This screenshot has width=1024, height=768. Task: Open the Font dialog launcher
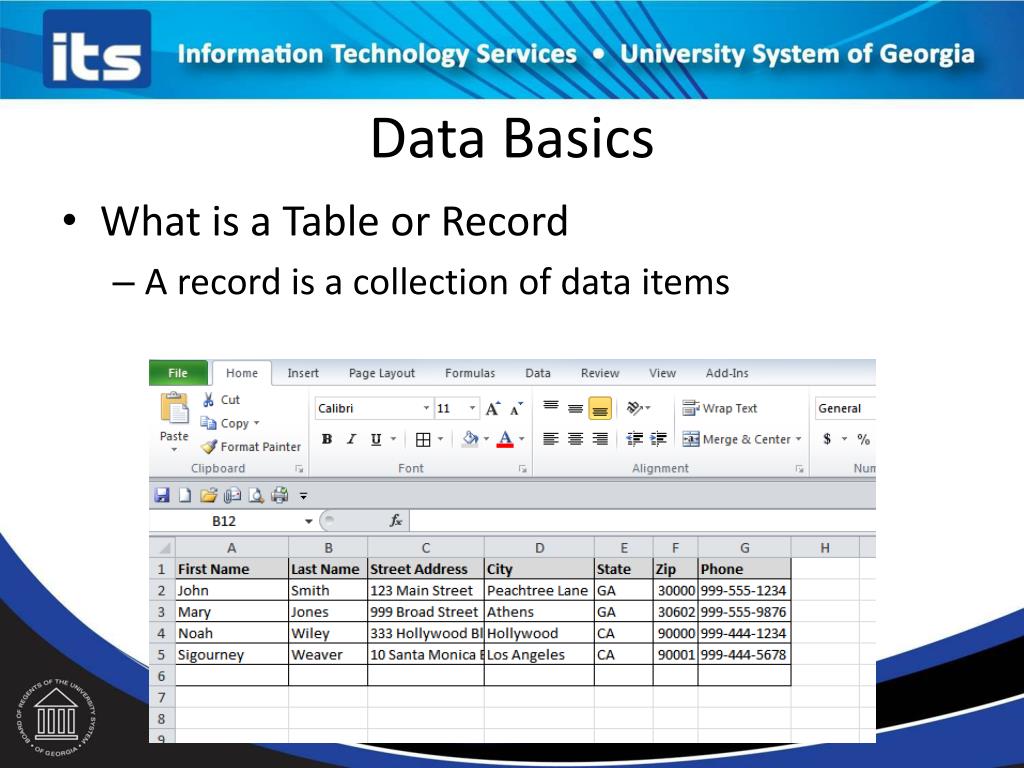[522, 469]
